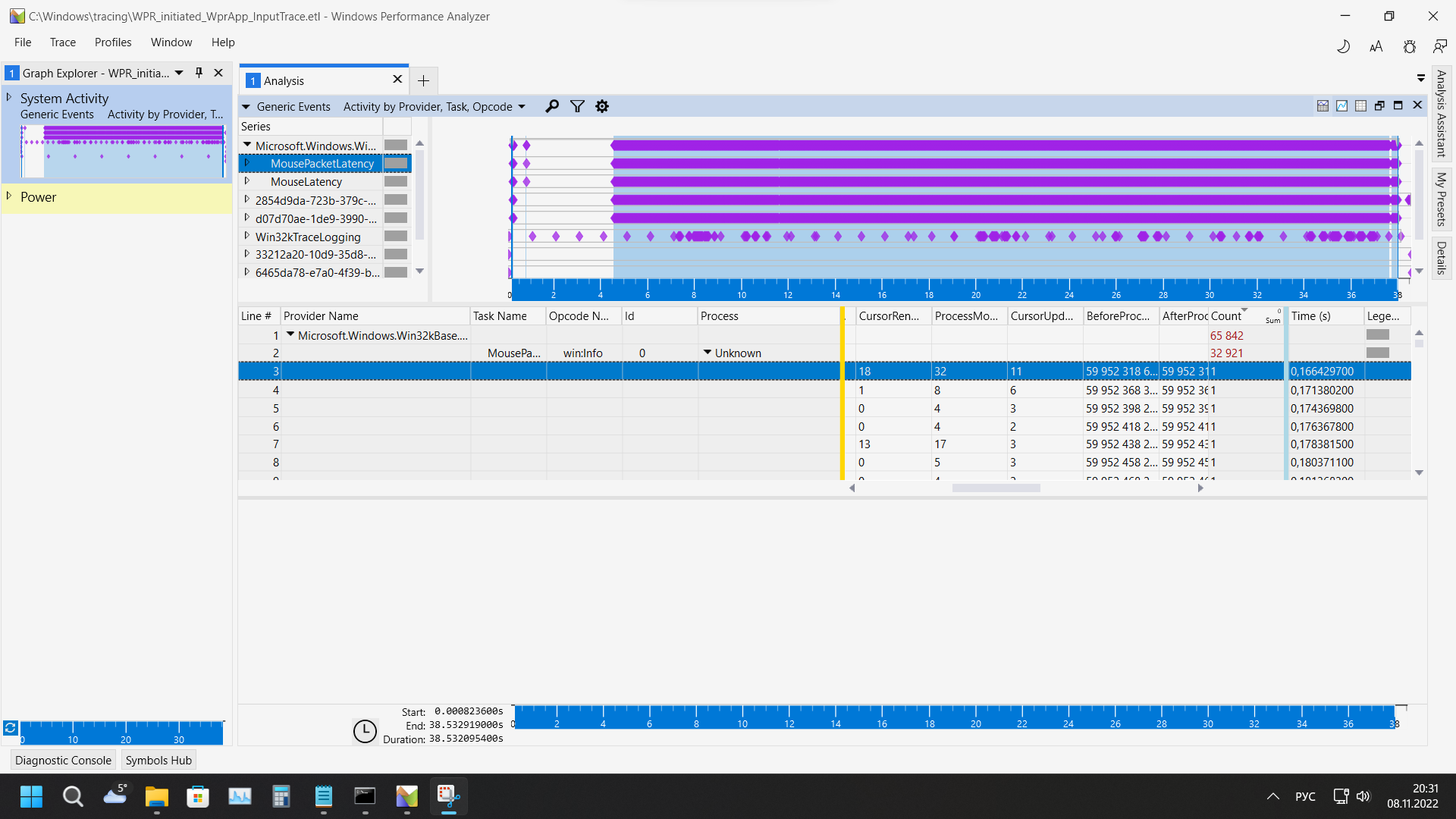Show graph and table layout
Screen dimensions: 1456x819
pos(1323,106)
